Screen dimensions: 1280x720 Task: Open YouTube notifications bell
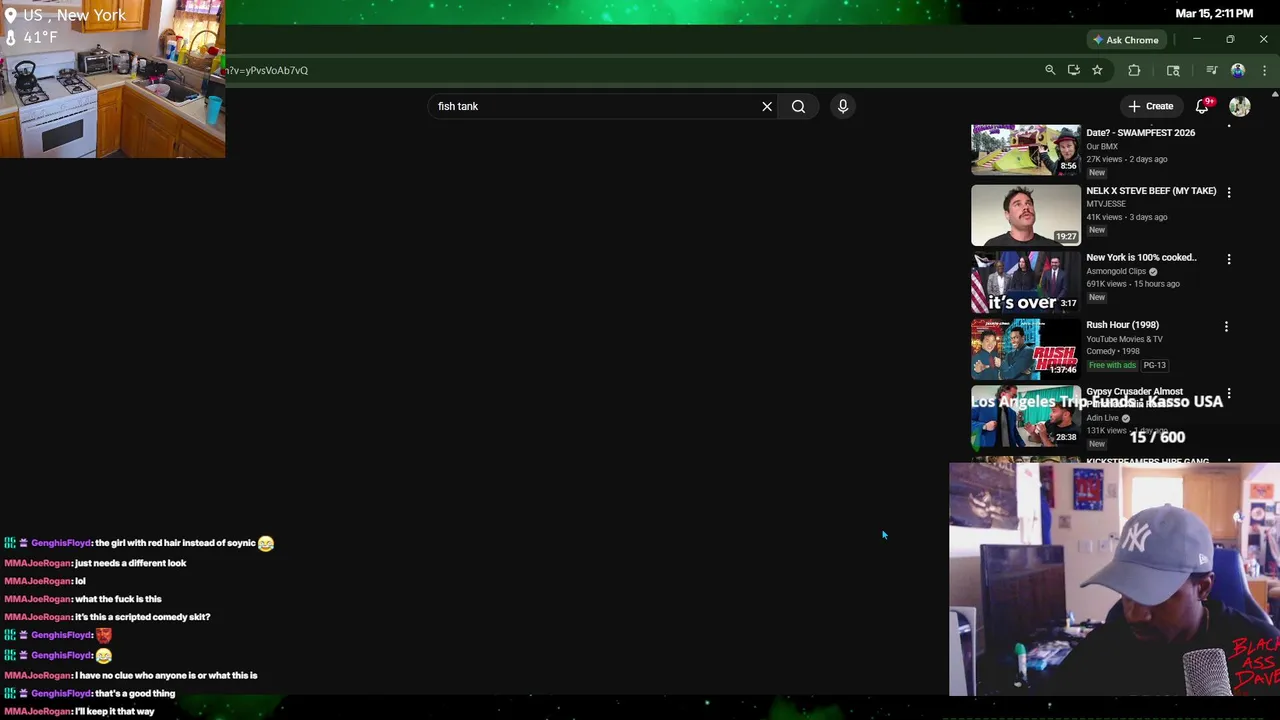coord(1203,106)
